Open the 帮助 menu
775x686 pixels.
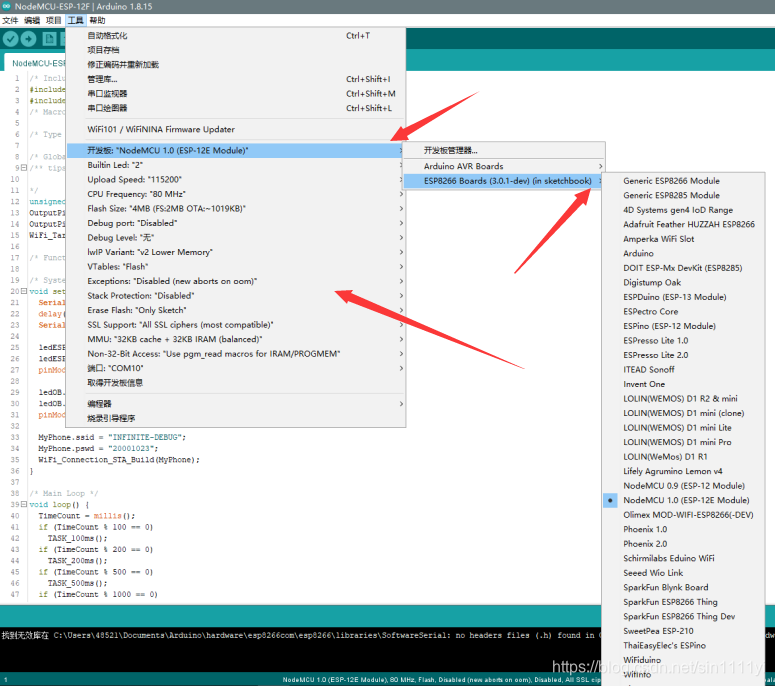97,20
